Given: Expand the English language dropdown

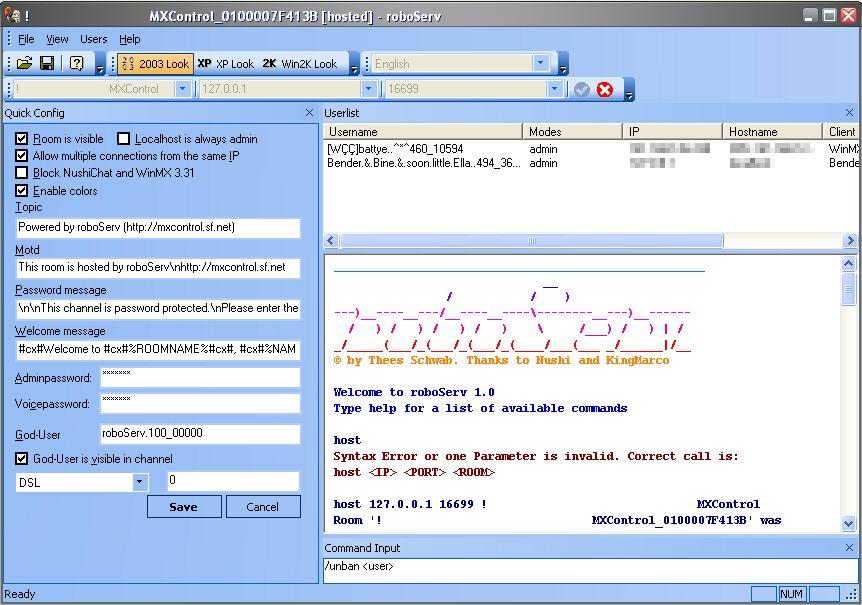Looking at the screenshot, I should click(x=541, y=63).
